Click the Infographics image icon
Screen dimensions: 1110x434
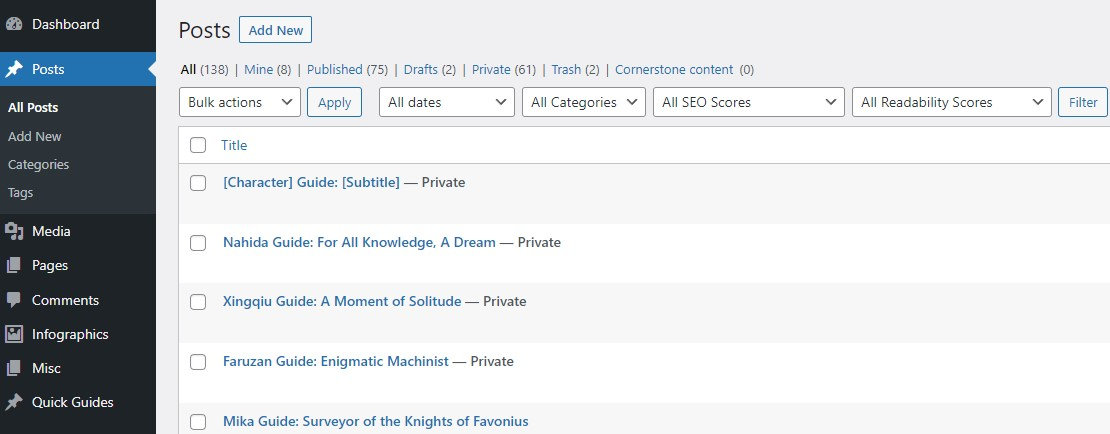[14, 334]
